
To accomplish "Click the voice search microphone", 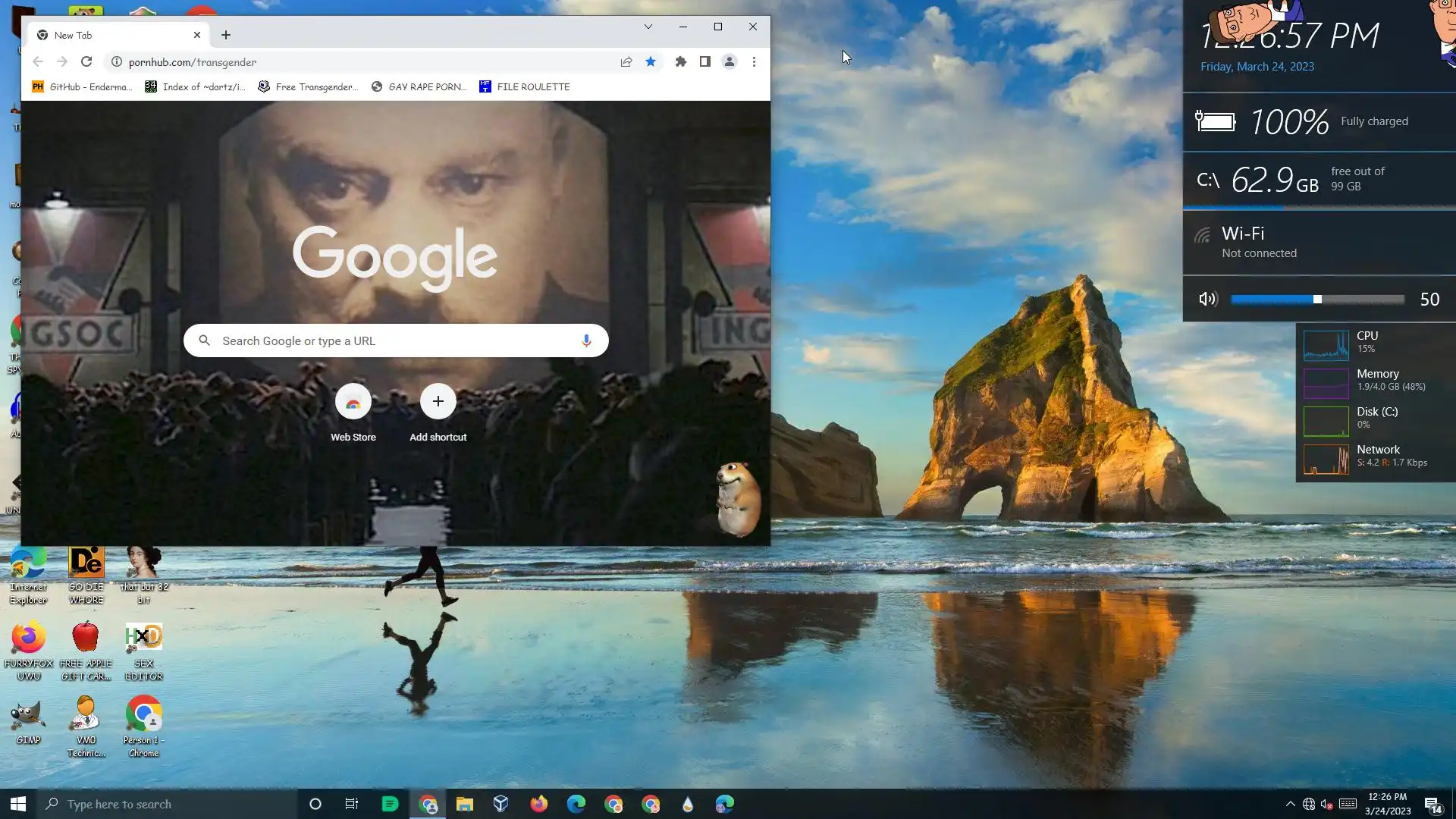I will click(585, 341).
